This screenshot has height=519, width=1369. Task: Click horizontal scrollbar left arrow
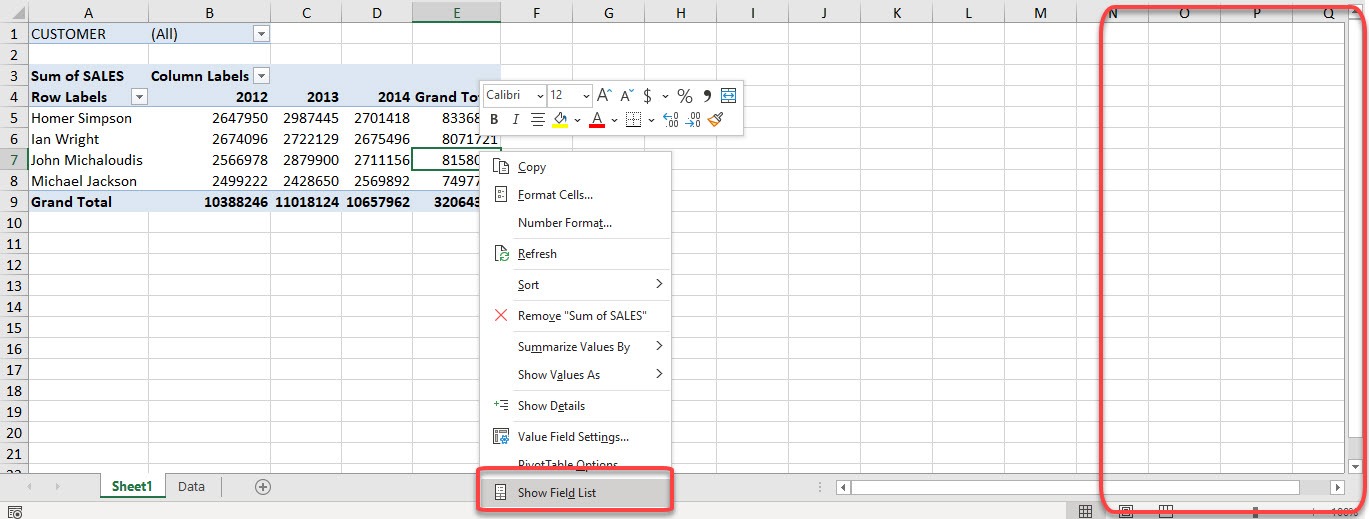pyautogui.click(x=844, y=487)
